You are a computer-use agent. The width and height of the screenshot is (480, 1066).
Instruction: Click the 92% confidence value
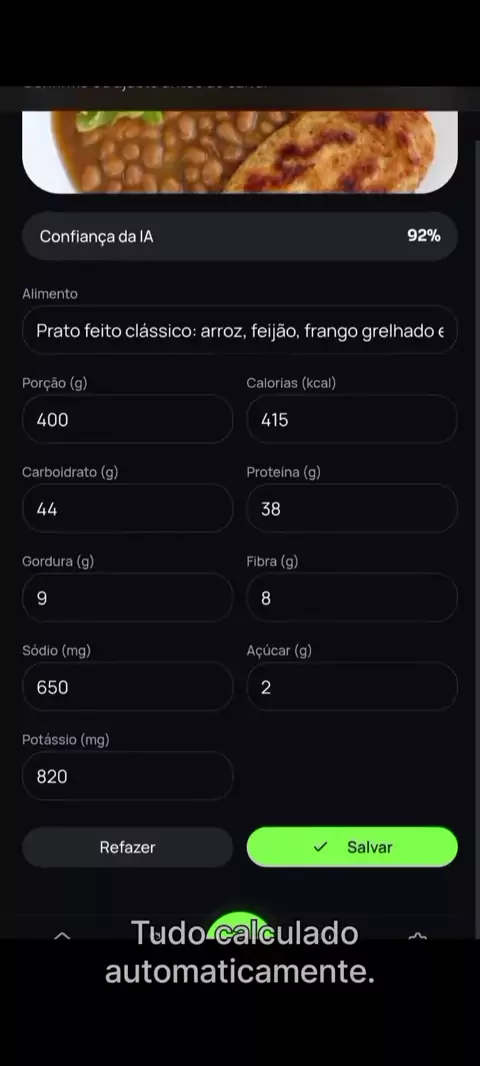pos(424,236)
